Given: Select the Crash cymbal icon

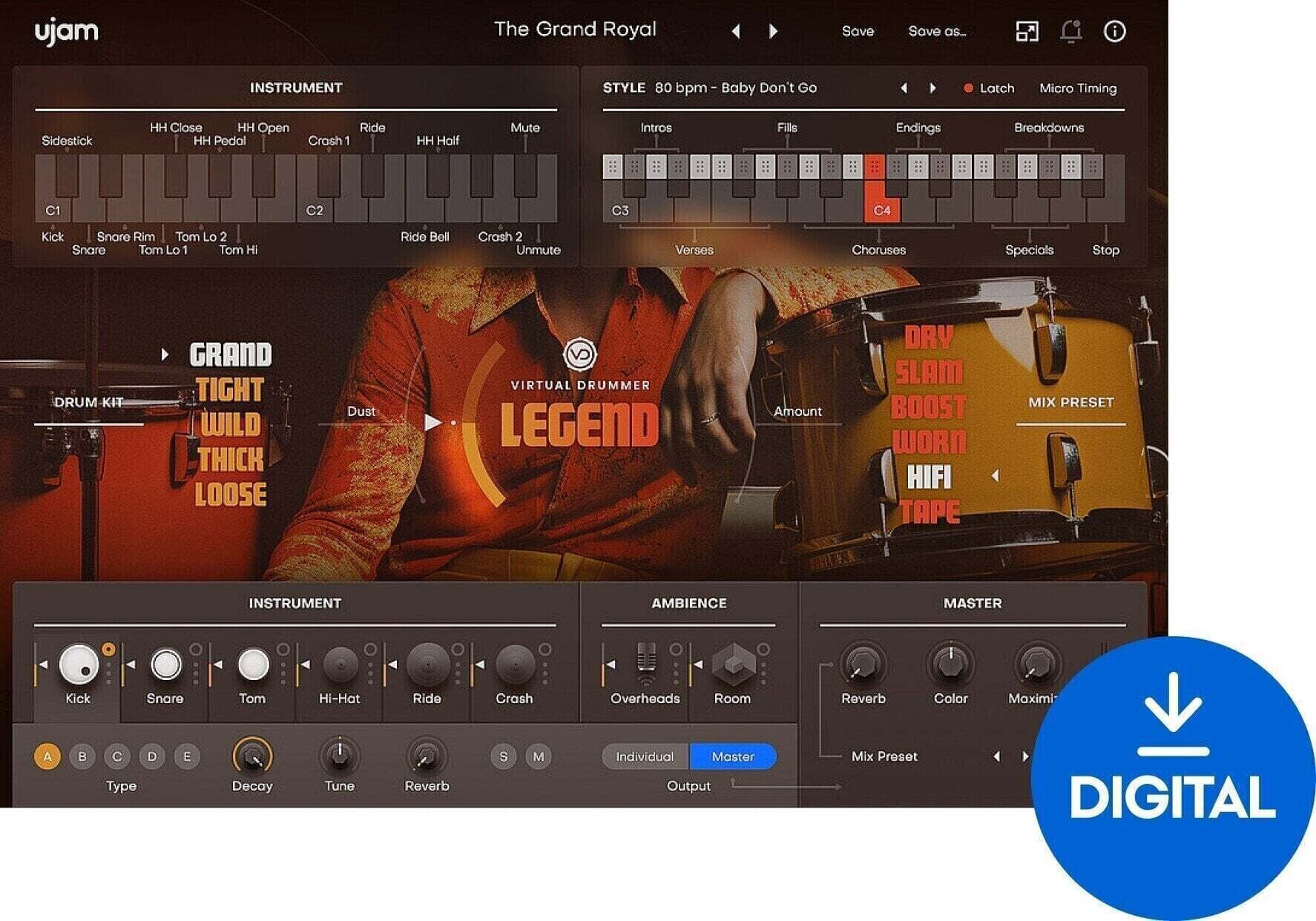Looking at the screenshot, I should pos(515,664).
